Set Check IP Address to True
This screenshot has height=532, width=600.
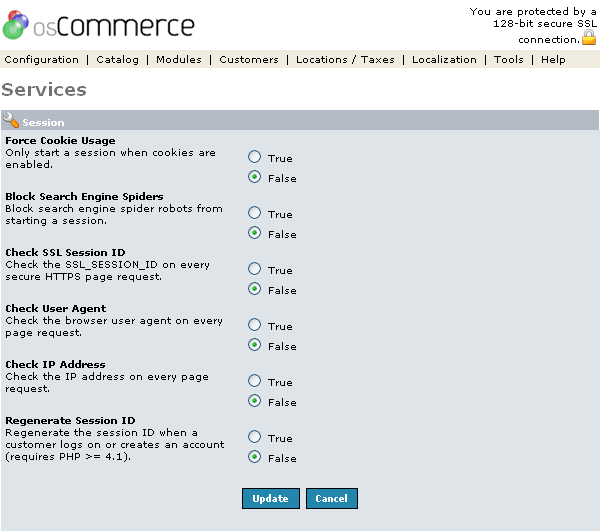(x=254, y=380)
